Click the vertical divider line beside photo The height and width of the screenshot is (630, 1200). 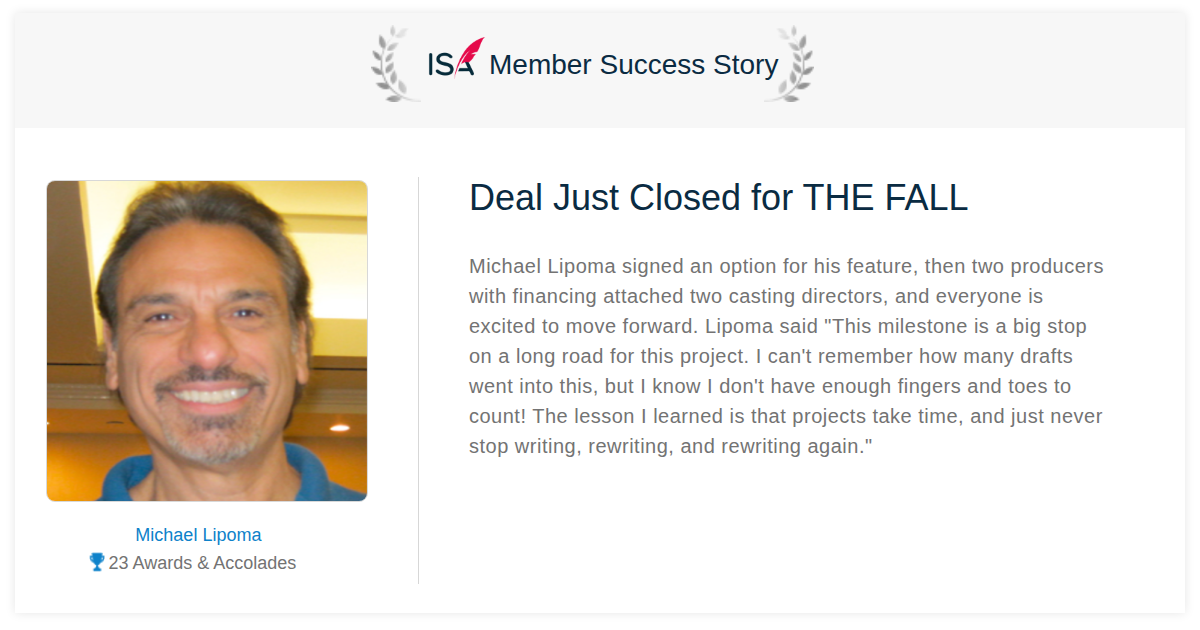(418, 380)
